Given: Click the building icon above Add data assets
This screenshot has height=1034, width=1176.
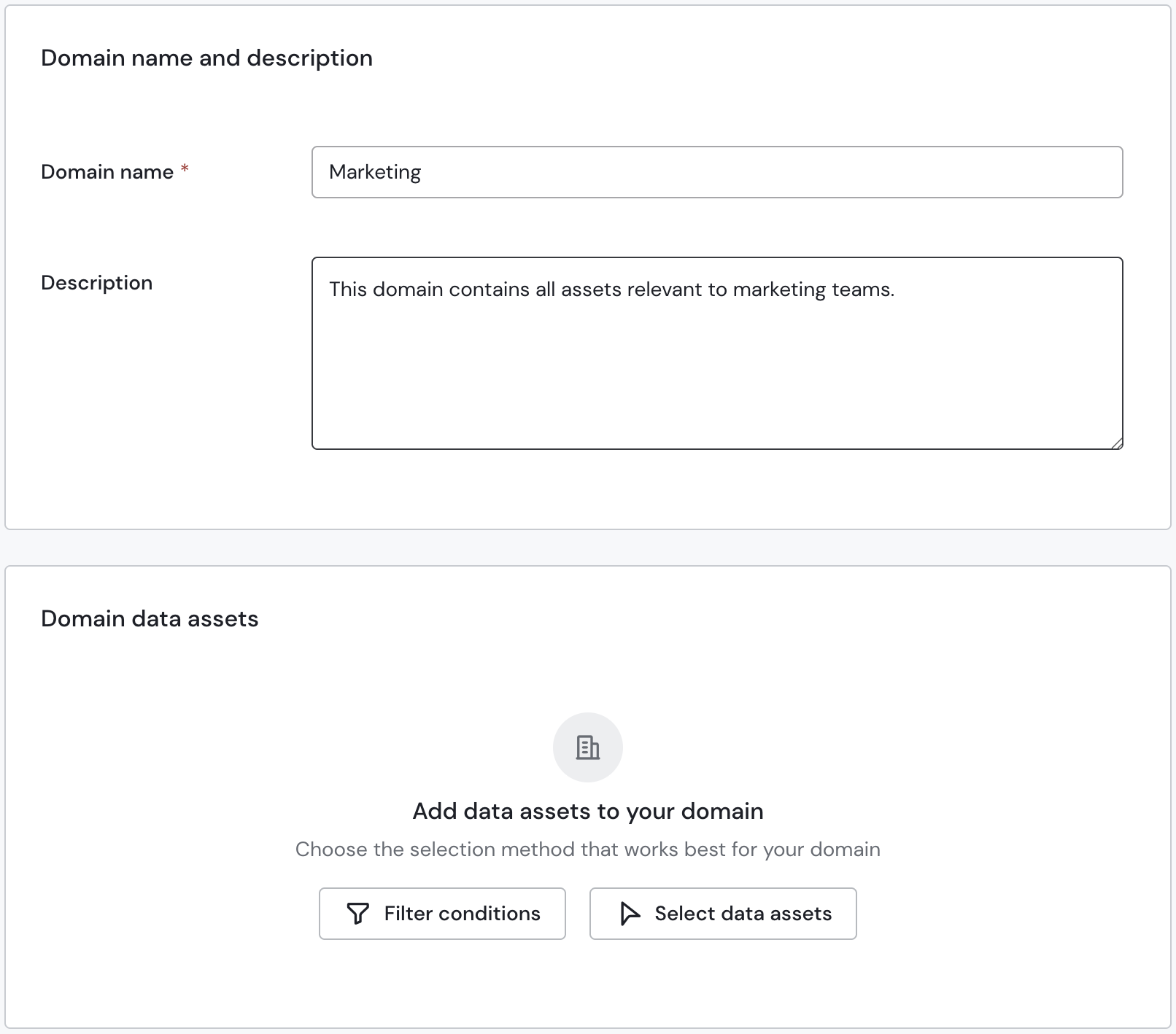Looking at the screenshot, I should (x=588, y=747).
